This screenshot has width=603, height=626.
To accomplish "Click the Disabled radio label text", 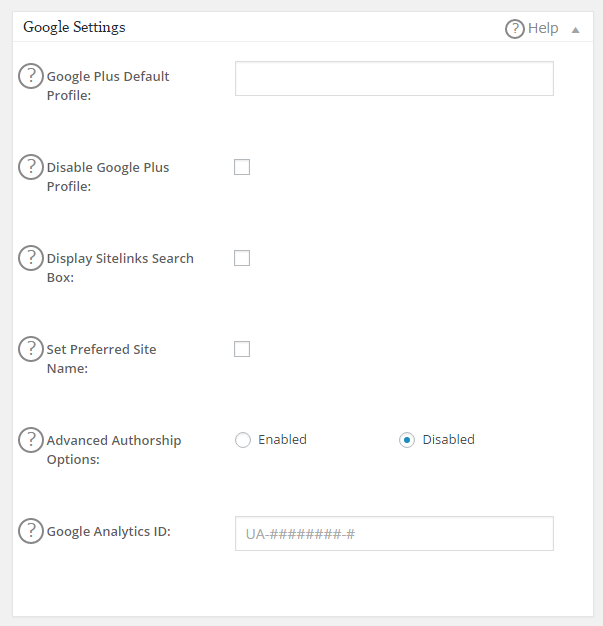I will pyautogui.click(x=448, y=439).
